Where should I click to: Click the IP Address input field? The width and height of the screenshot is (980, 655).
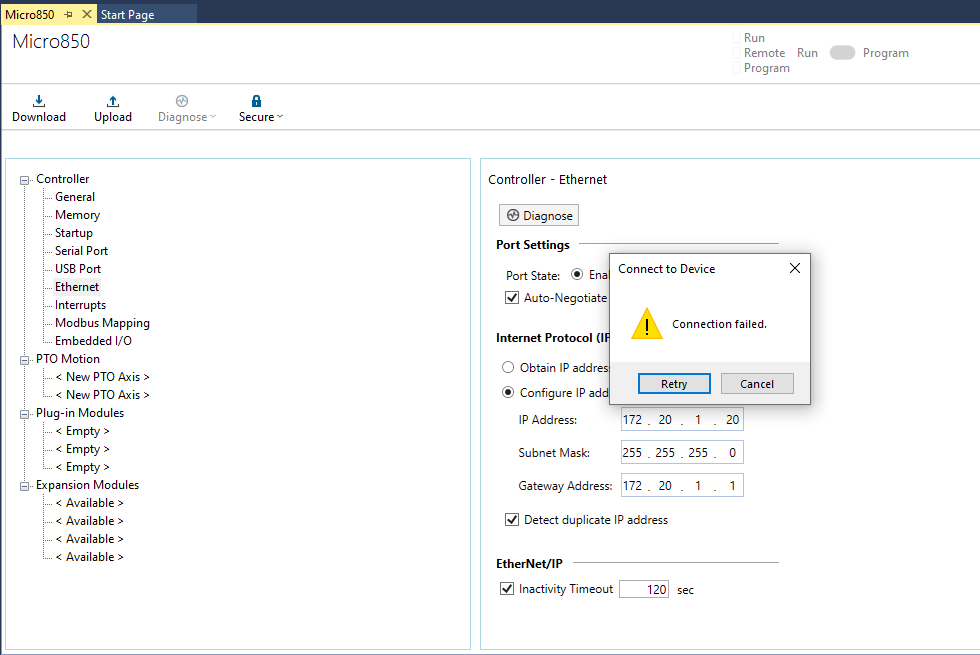(682, 419)
